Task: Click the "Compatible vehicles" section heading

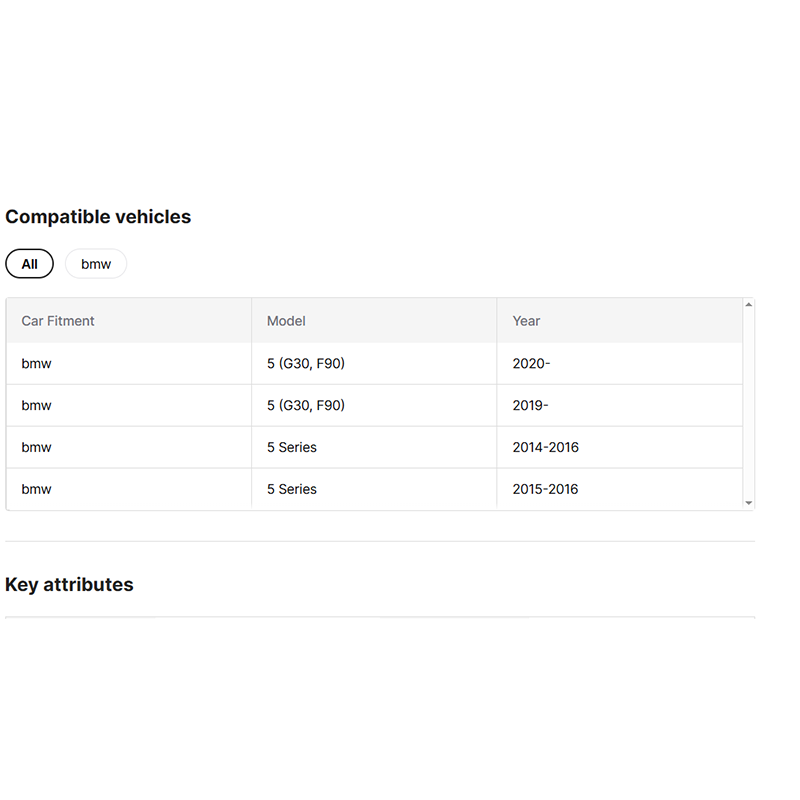Action: pos(98,217)
